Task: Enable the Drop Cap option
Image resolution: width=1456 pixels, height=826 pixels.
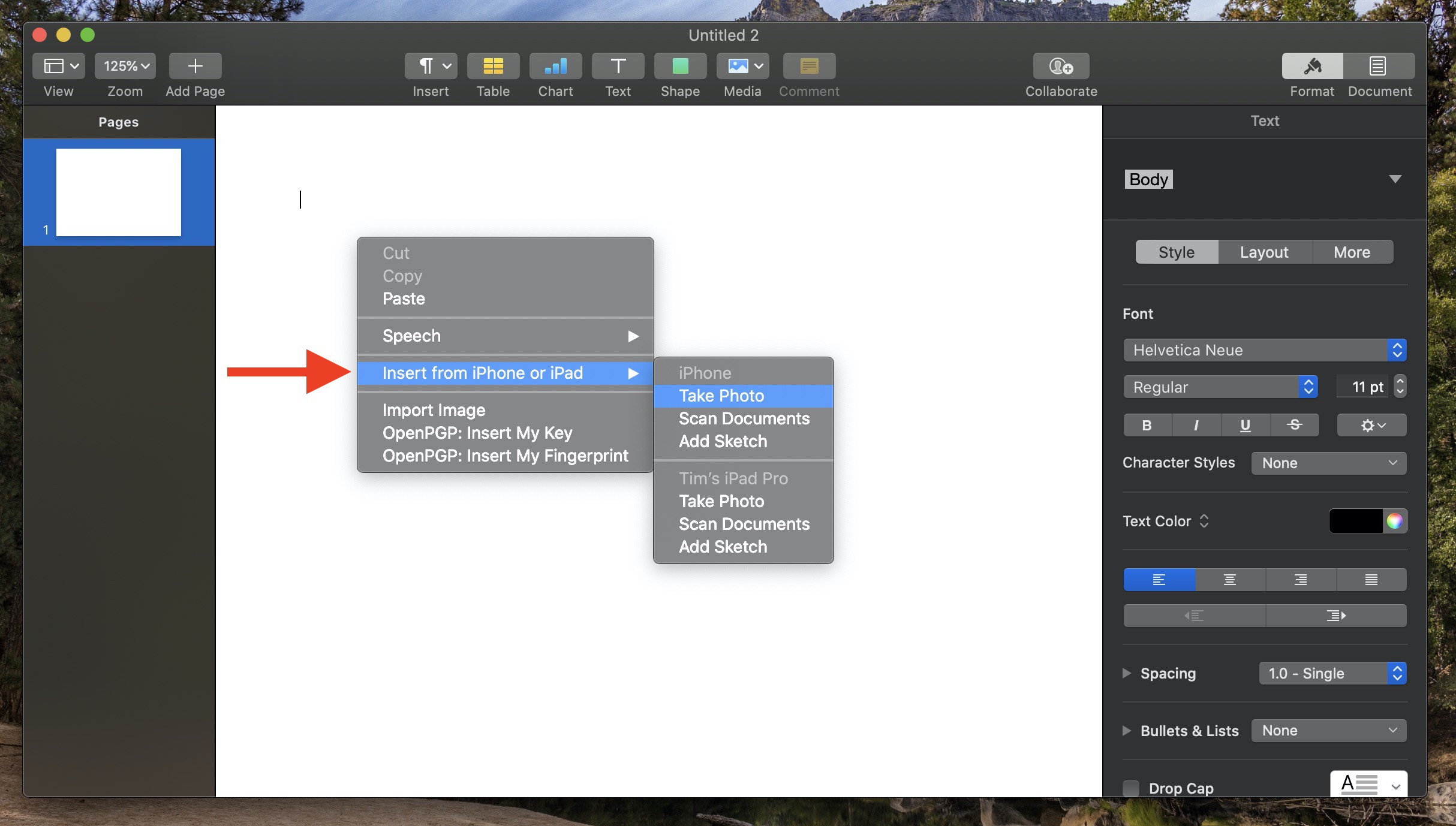Action: pos(1131,788)
